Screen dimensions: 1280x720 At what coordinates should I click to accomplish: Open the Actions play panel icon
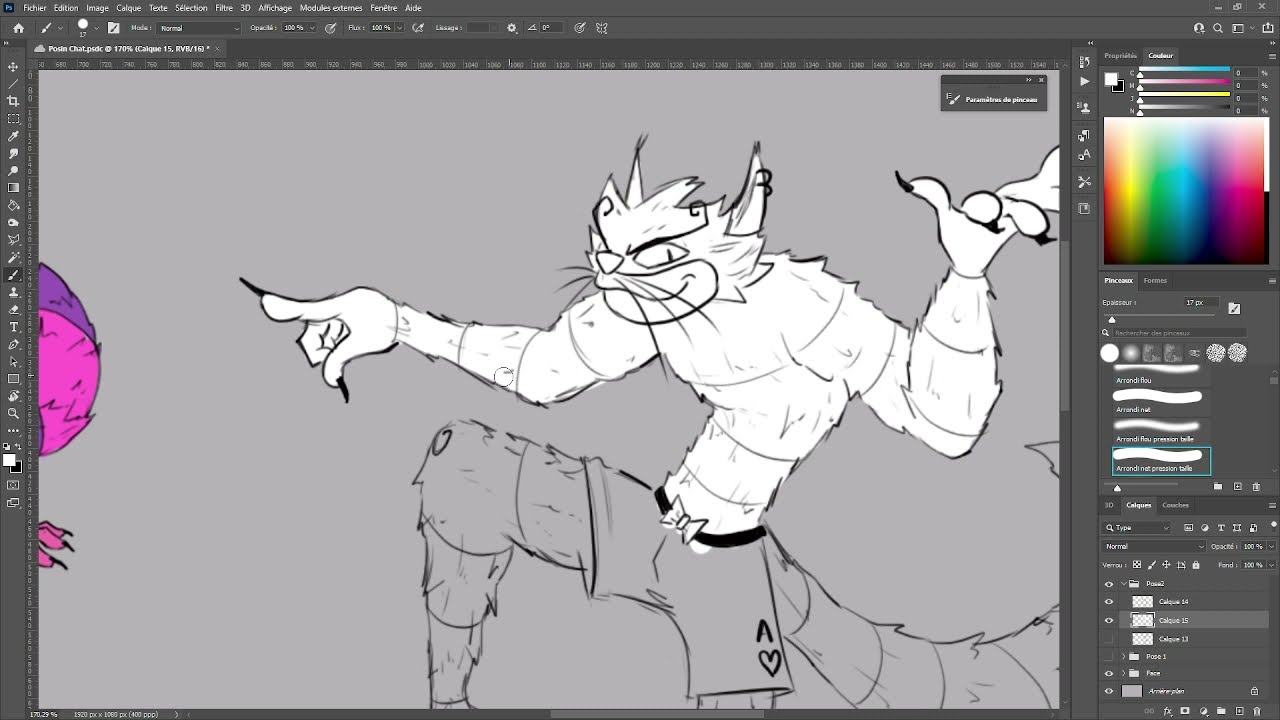pyautogui.click(x=1085, y=81)
